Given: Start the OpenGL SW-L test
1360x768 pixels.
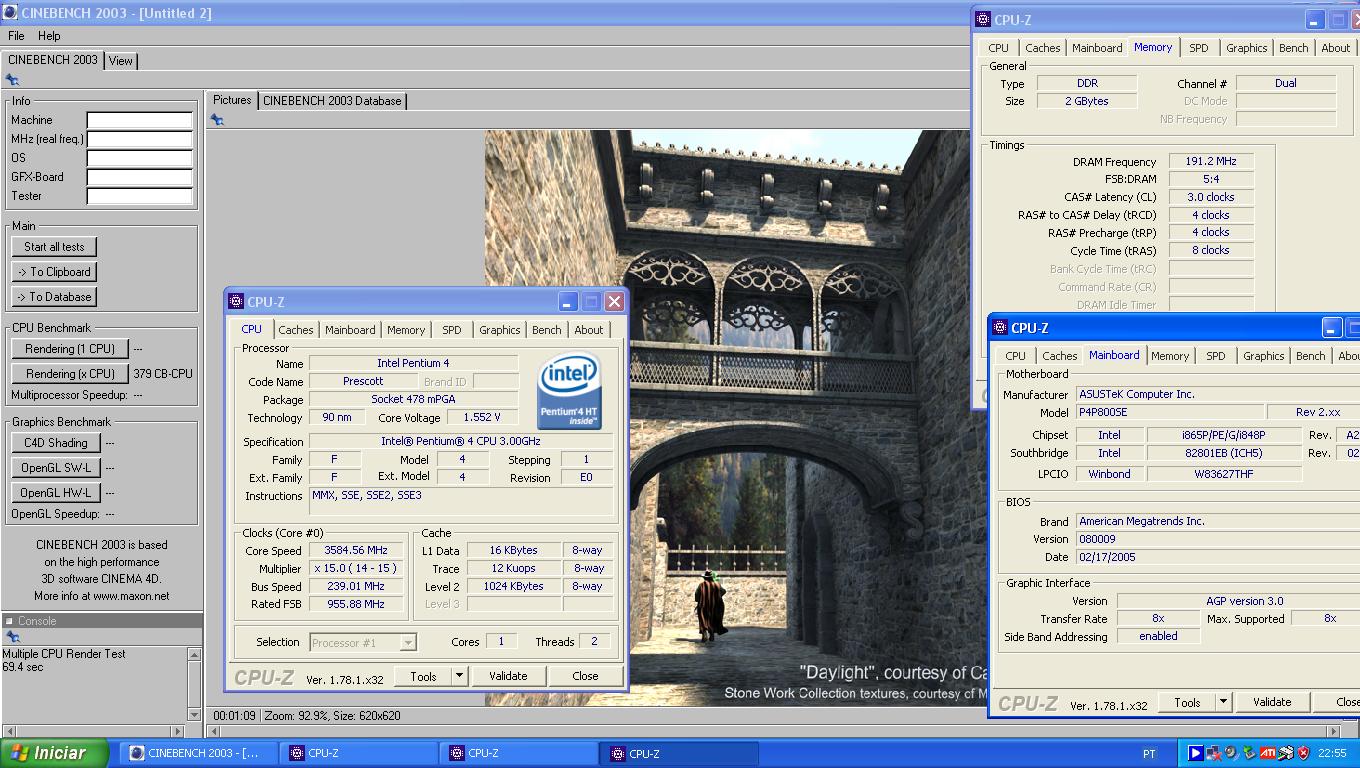Looking at the screenshot, I should 55,468.
